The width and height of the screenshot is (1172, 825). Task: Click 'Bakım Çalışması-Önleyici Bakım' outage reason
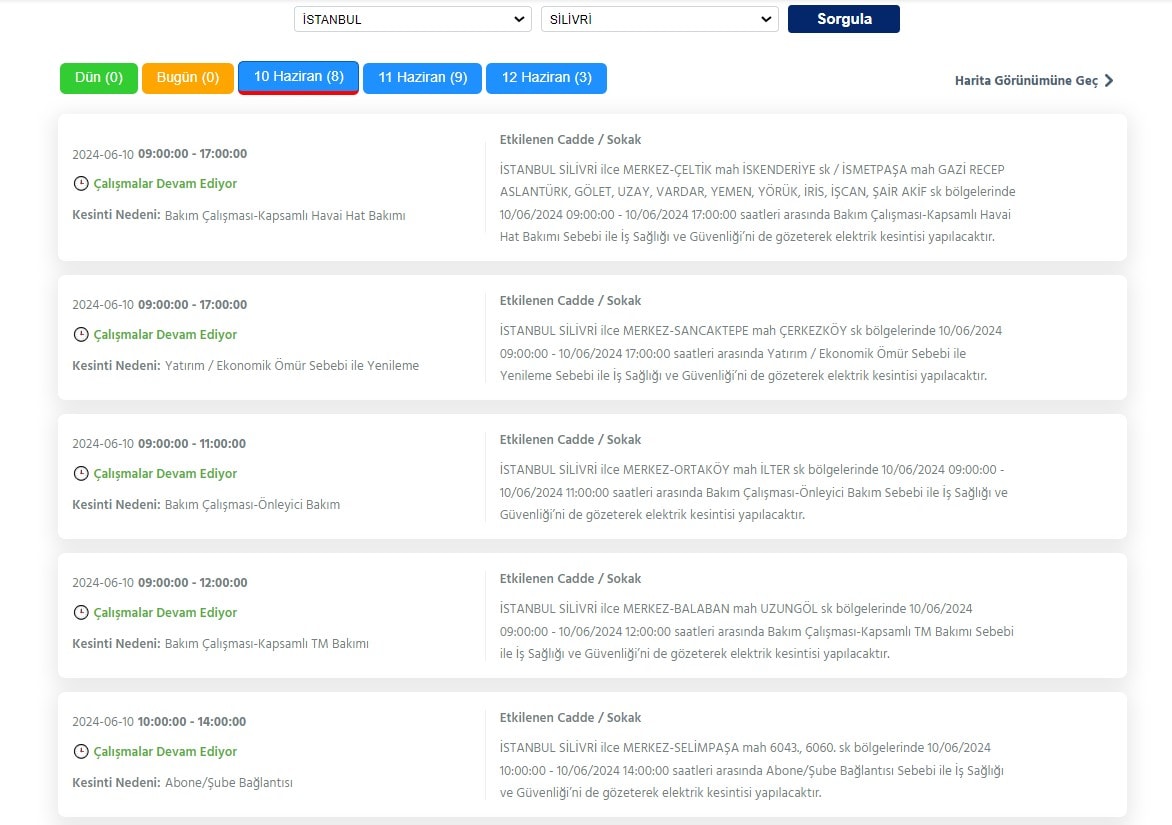tap(252, 504)
